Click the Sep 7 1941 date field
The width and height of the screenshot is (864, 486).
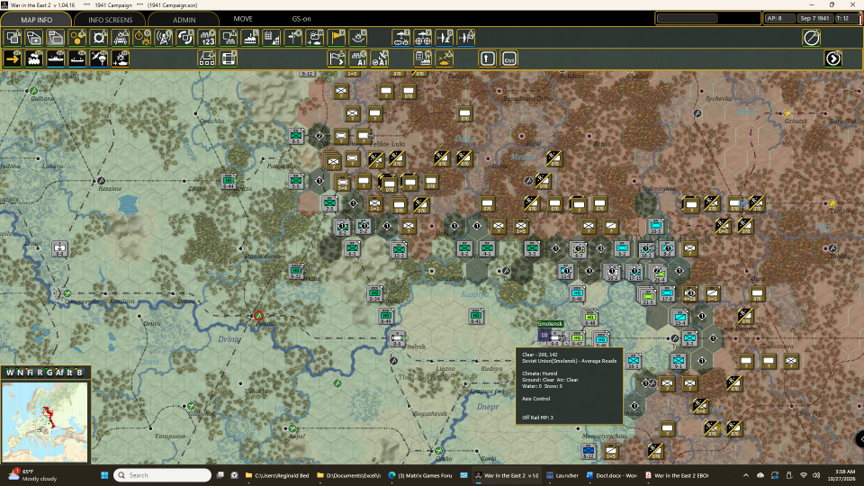pyautogui.click(x=814, y=18)
